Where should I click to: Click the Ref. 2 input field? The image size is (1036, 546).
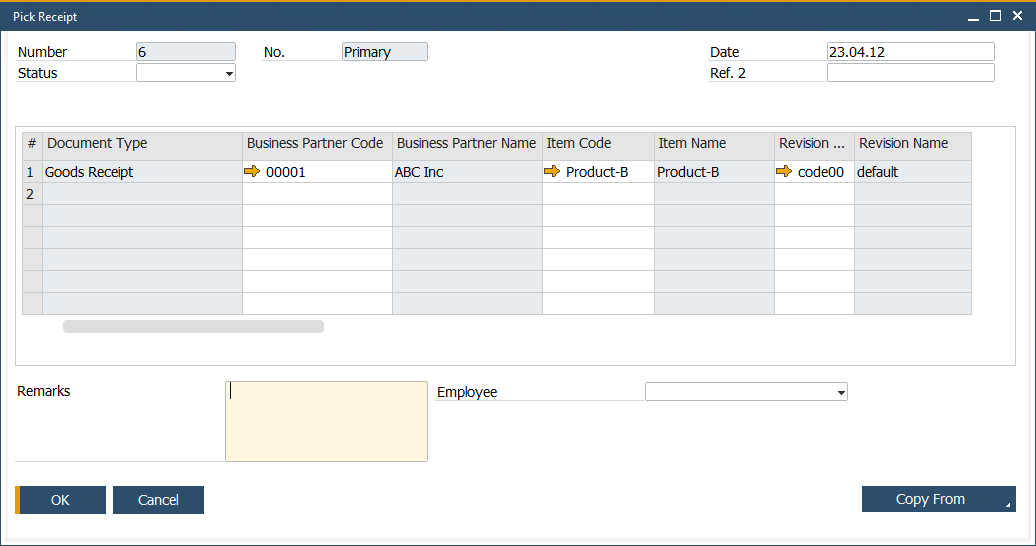[910, 73]
